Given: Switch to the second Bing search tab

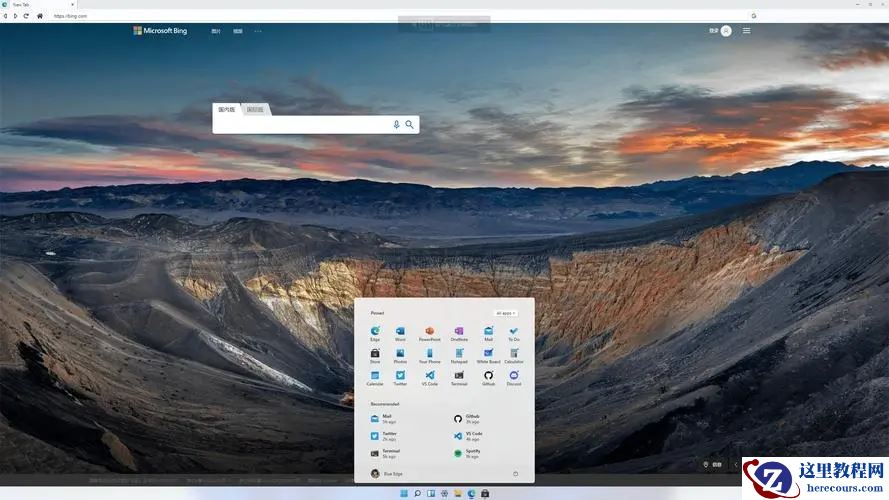Looking at the screenshot, I should [x=255, y=109].
